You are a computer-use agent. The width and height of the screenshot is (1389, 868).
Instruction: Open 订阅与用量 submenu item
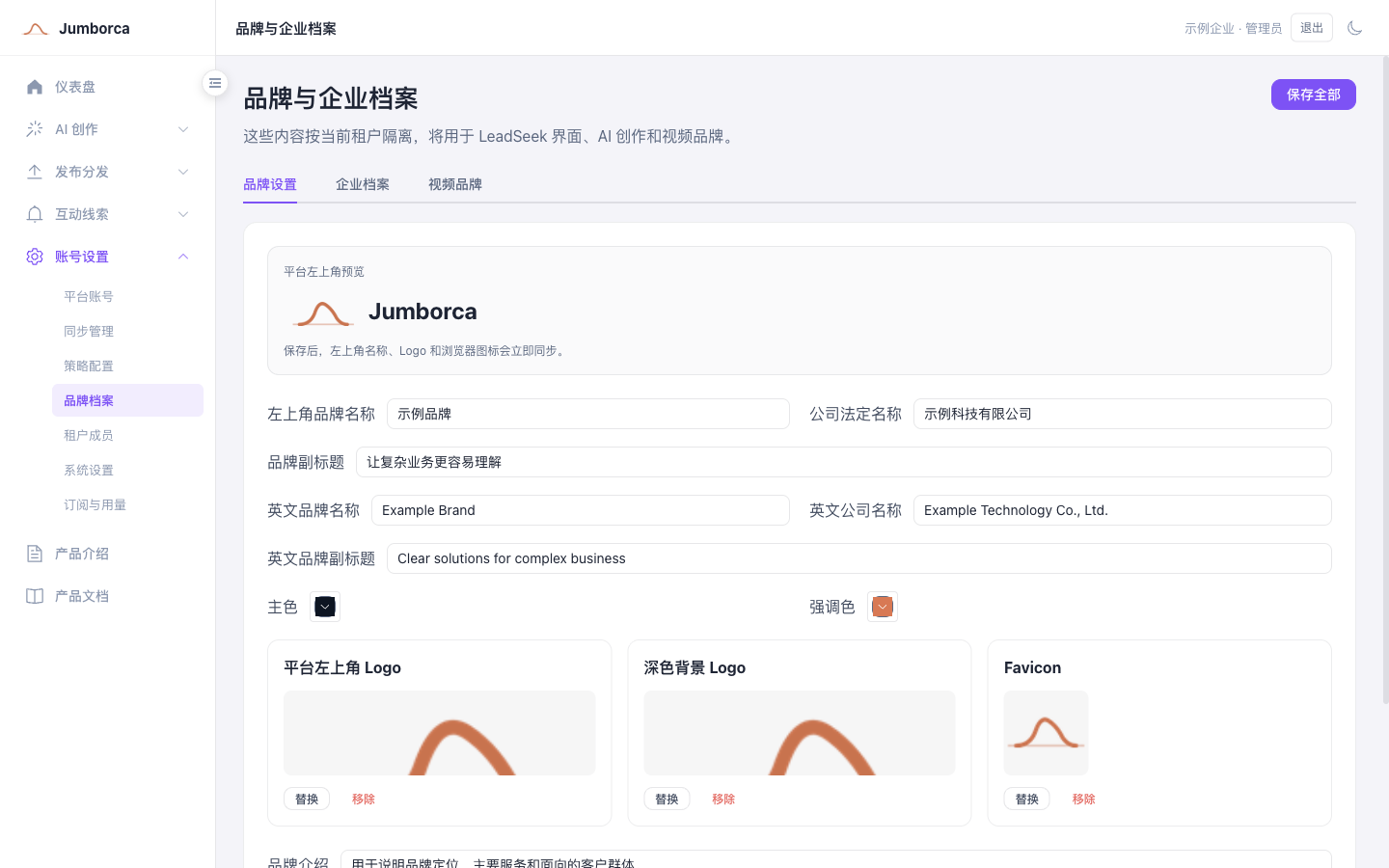click(127, 504)
